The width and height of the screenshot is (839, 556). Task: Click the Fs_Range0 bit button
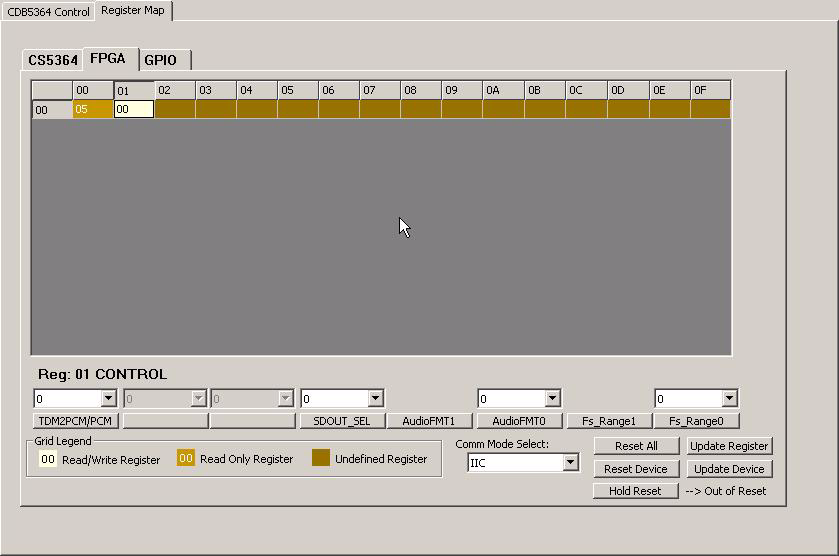pyautogui.click(x=696, y=421)
